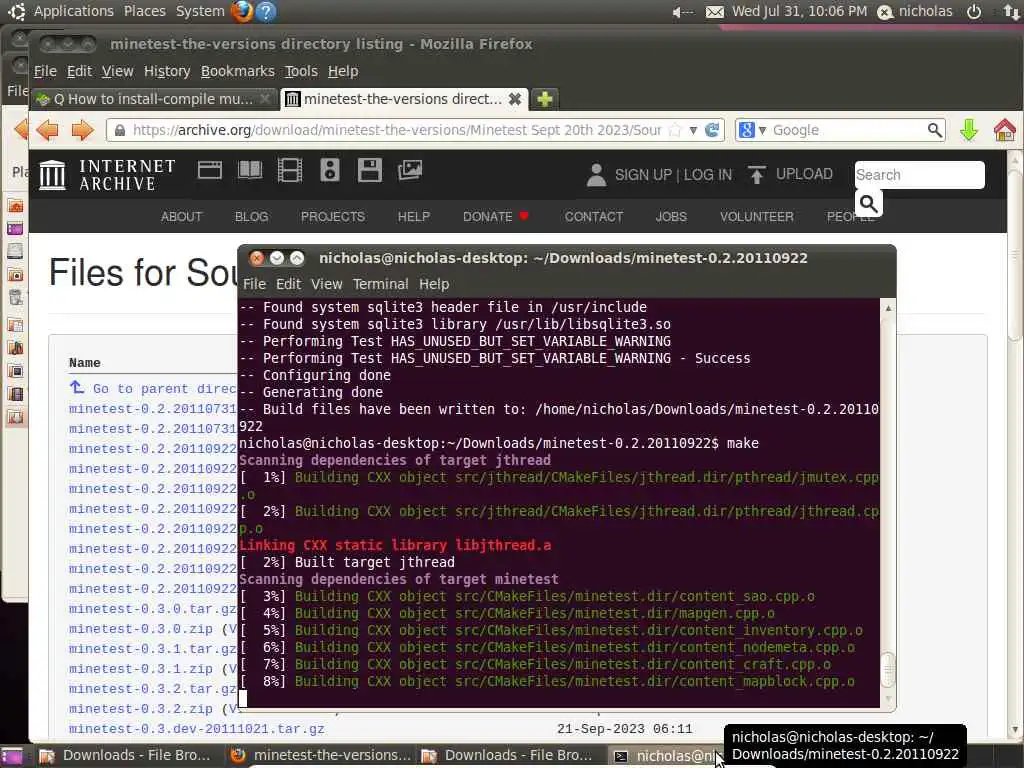Image resolution: width=1024 pixels, height=768 pixels.
Task: Click LOG IN link on Internet Archive
Action: pos(707,175)
